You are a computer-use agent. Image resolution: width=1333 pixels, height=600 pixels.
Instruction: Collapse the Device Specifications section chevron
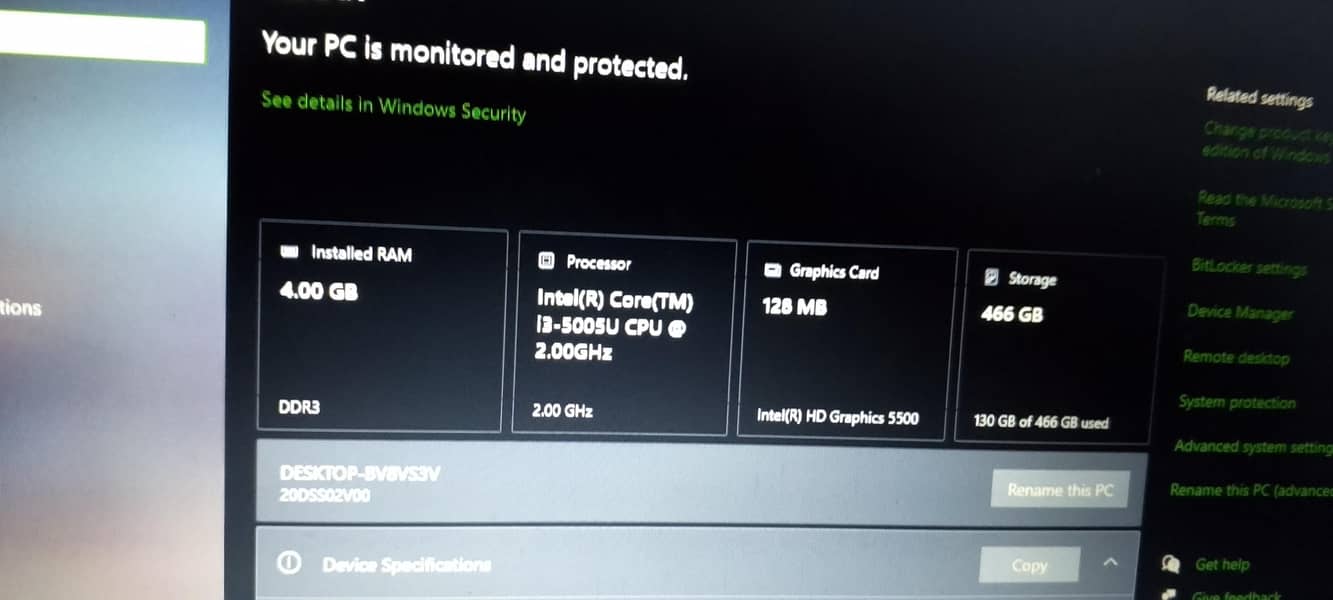[1110, 563]
